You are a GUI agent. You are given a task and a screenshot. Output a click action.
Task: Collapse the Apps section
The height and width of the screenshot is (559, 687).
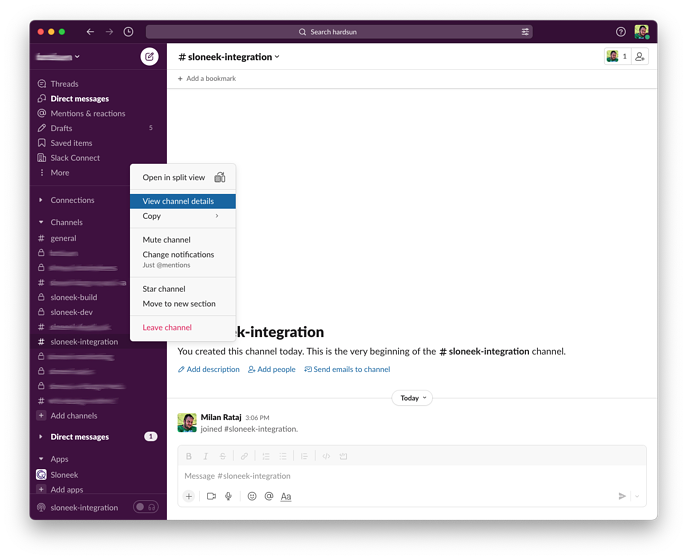41,459
